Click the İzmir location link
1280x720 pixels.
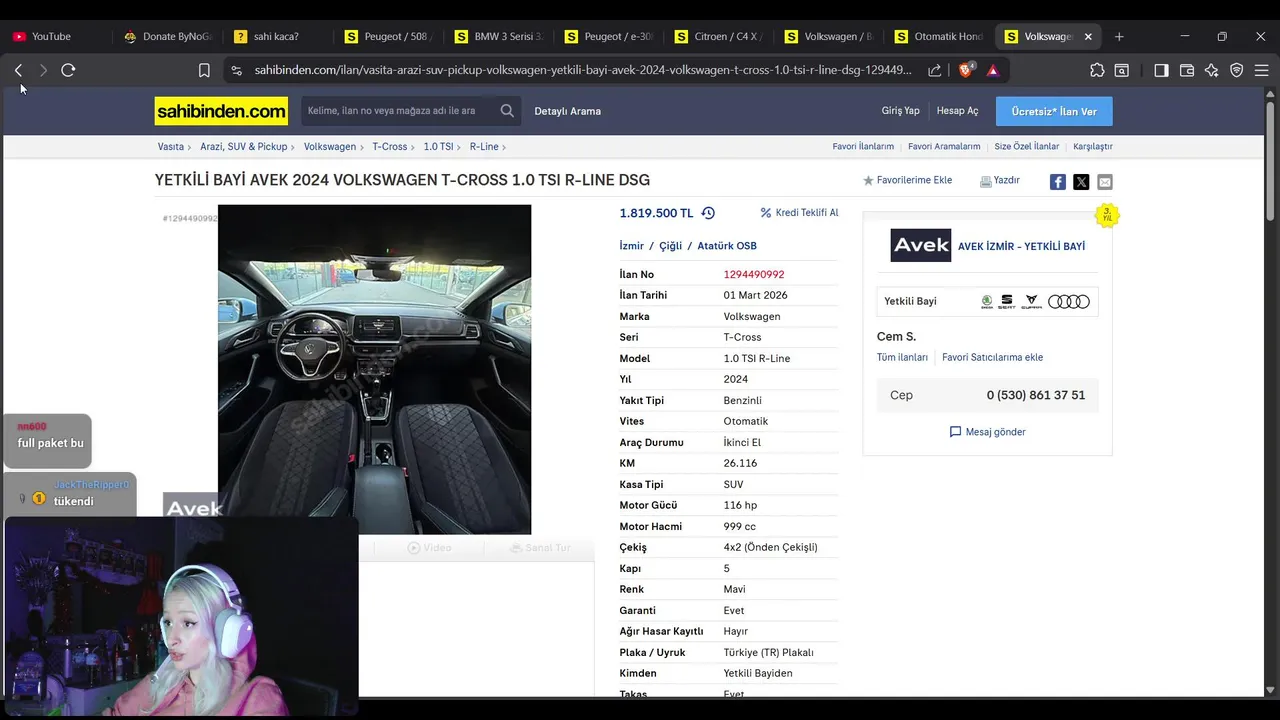(632, 246)
